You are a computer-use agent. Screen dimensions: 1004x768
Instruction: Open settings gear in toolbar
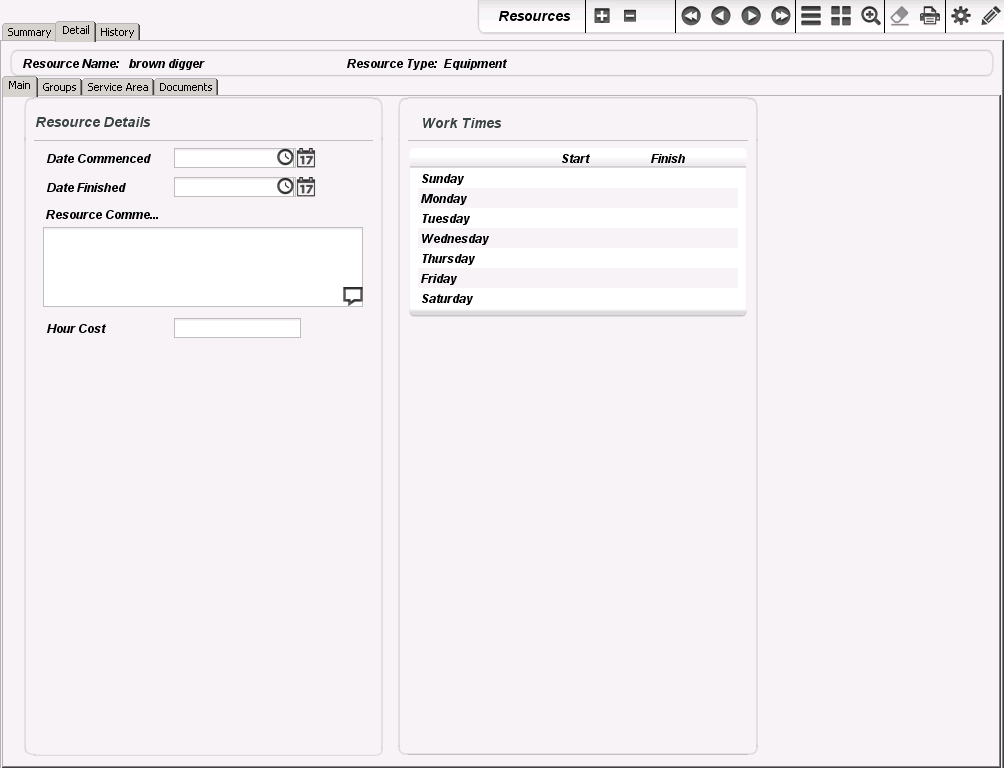pos(961,16)
